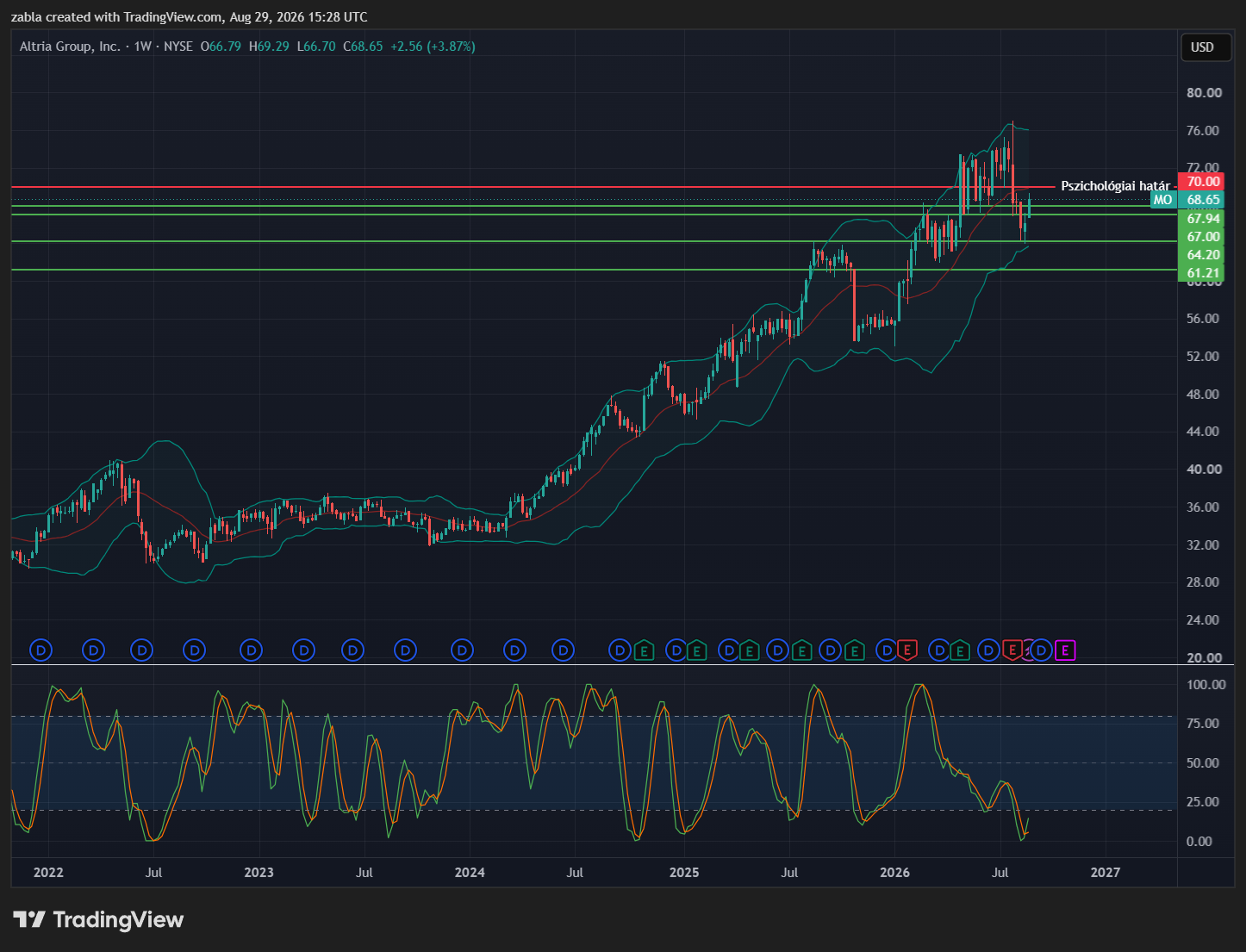This screenshot has height=952, width=1246.
Task: Click the red 70.00 price label
Action: click(x=1203, y=181)
